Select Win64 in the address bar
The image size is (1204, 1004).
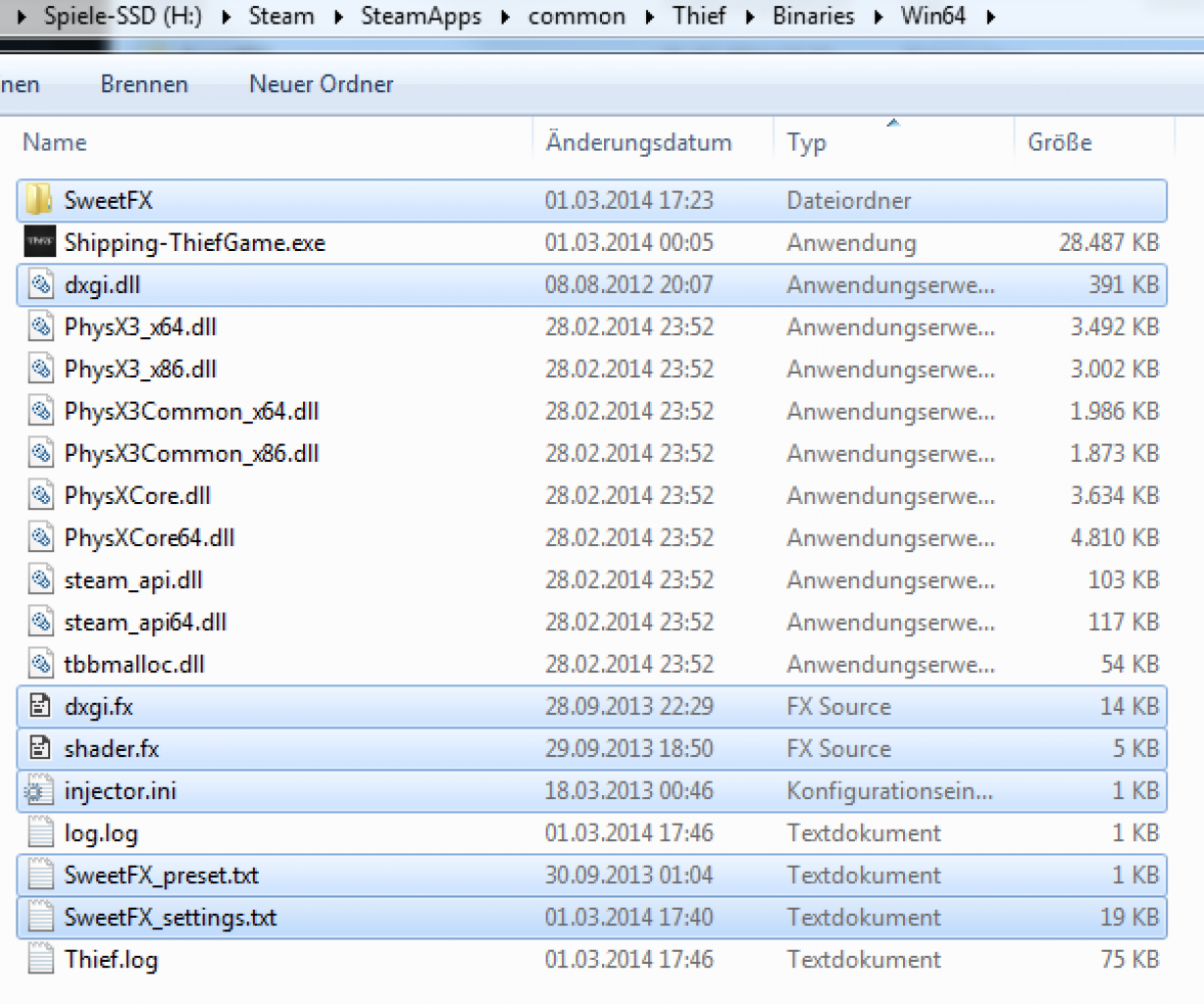[933, 16]
